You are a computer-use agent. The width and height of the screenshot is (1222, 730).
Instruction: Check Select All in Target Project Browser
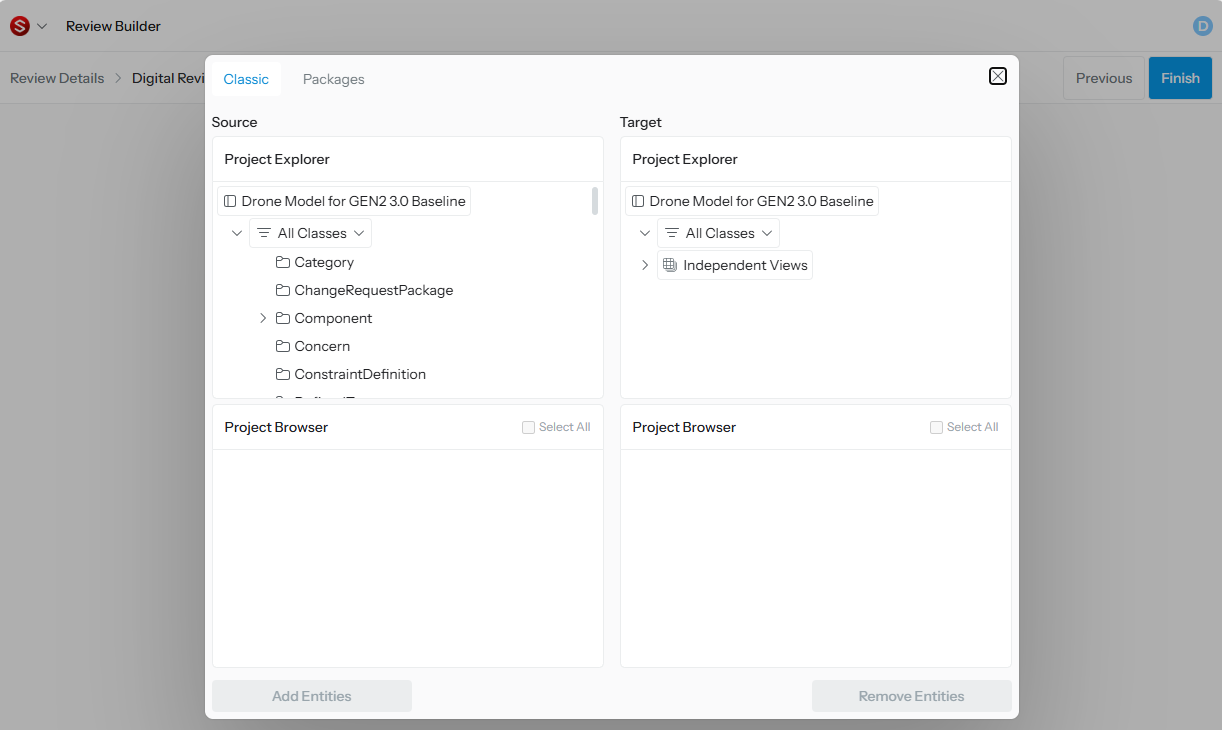(936, 427)
